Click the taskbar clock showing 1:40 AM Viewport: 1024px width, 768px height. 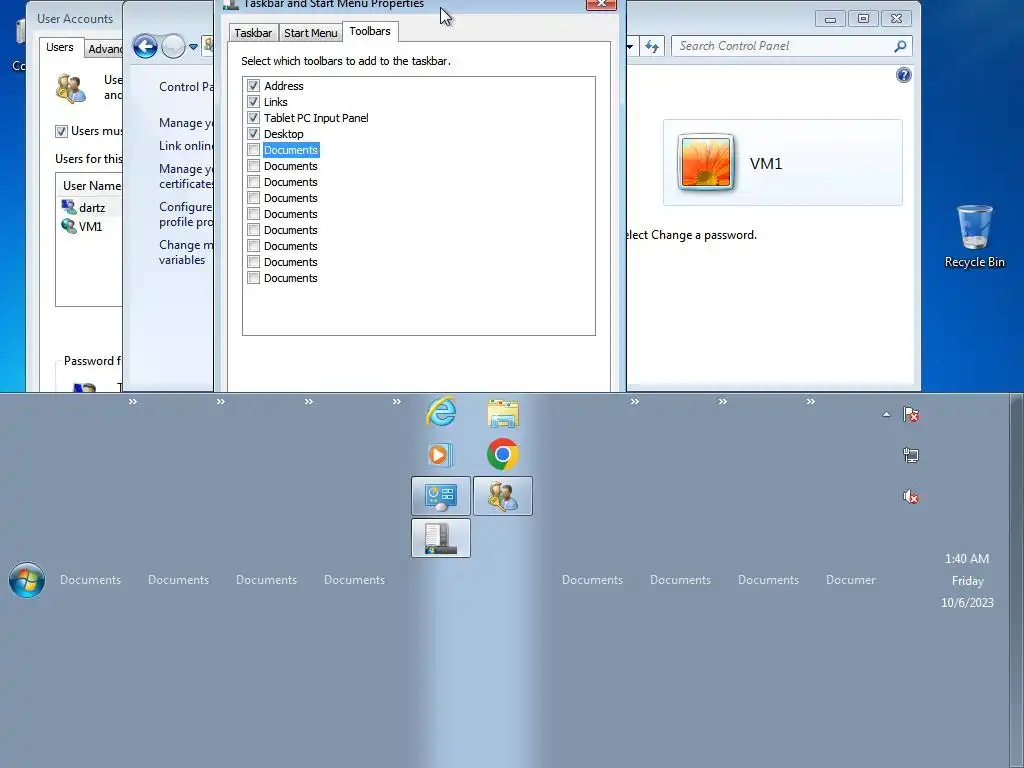click(x=967, y=580)
